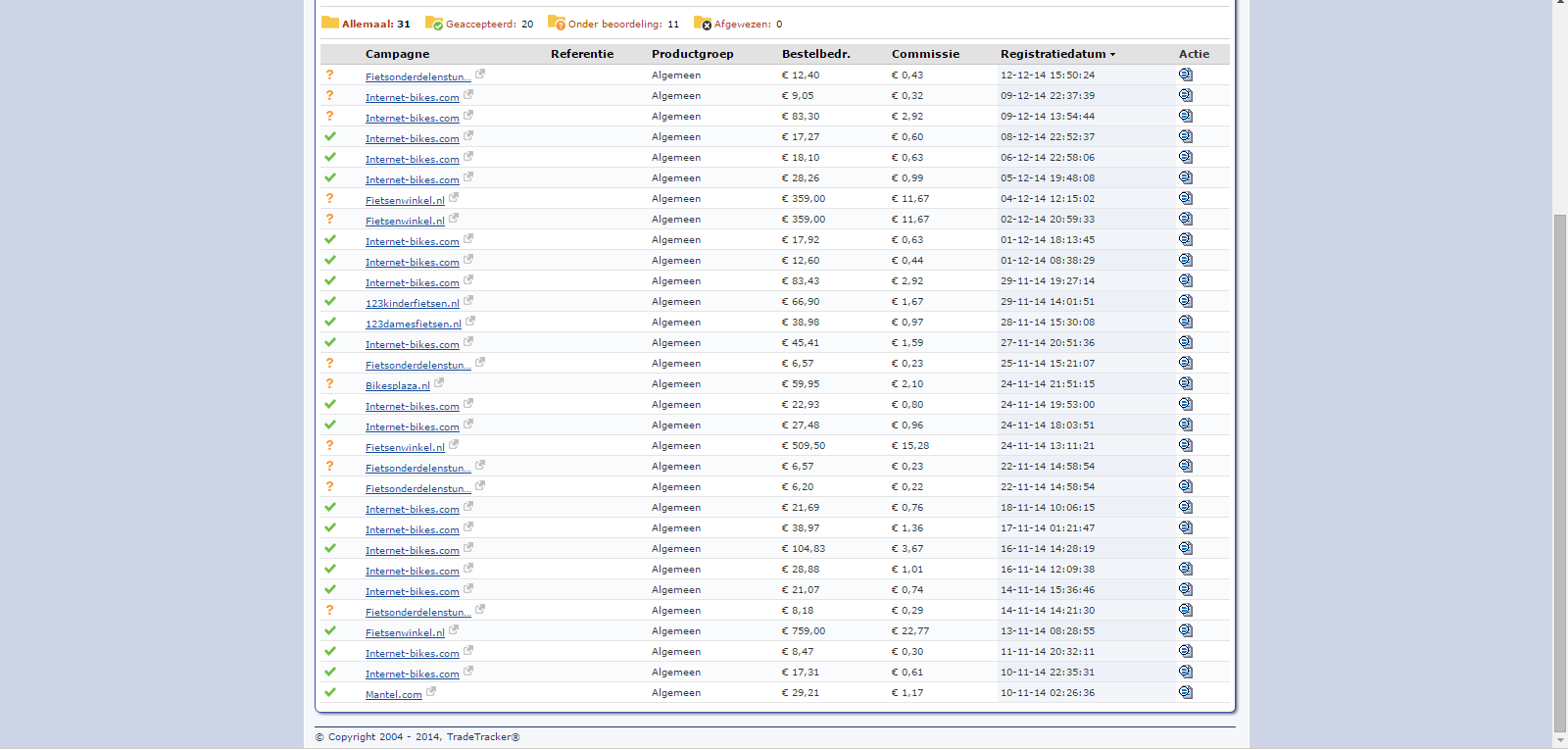Click external-link icon beside 123damesfietsen.nl
This screenshot has height=750, width=1568.
pos(470,321)
